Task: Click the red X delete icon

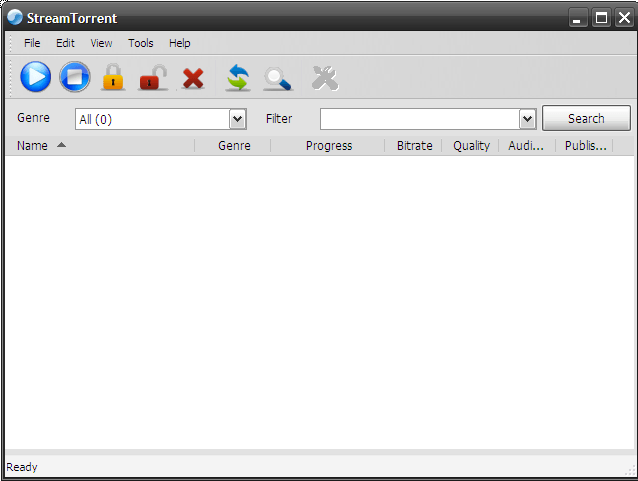Action: tap(193, 78)
